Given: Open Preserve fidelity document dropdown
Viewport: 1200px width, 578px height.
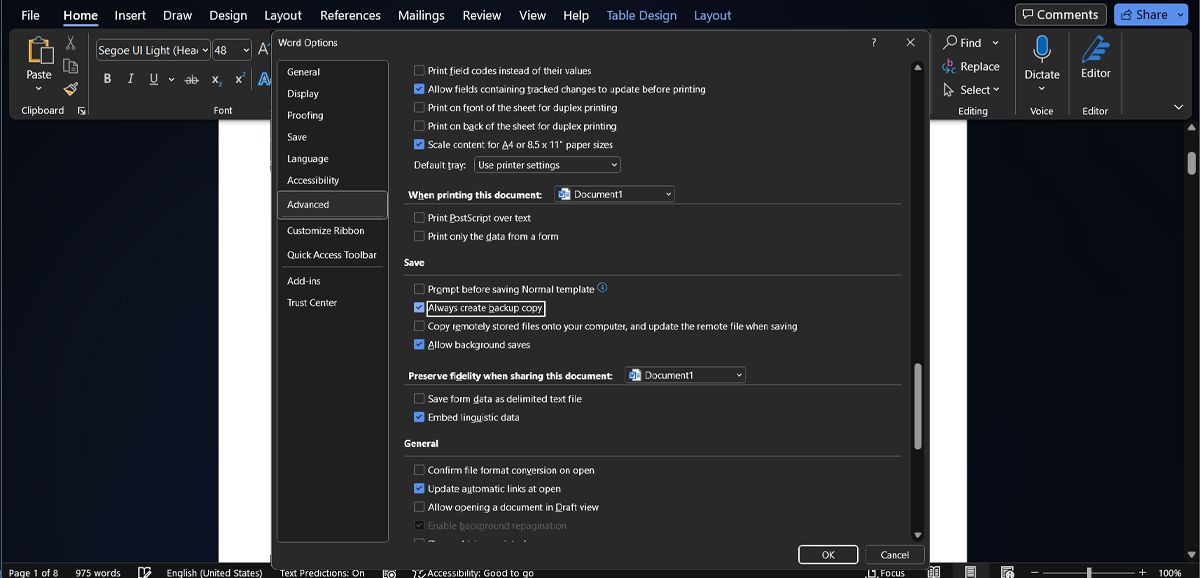Looking at the screenshot, I should (685, 375).
